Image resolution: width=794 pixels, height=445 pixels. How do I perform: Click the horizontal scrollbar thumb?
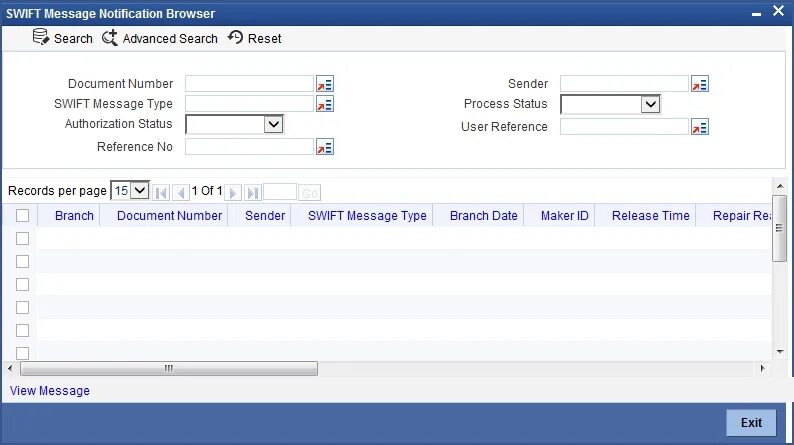coord(169,369)
